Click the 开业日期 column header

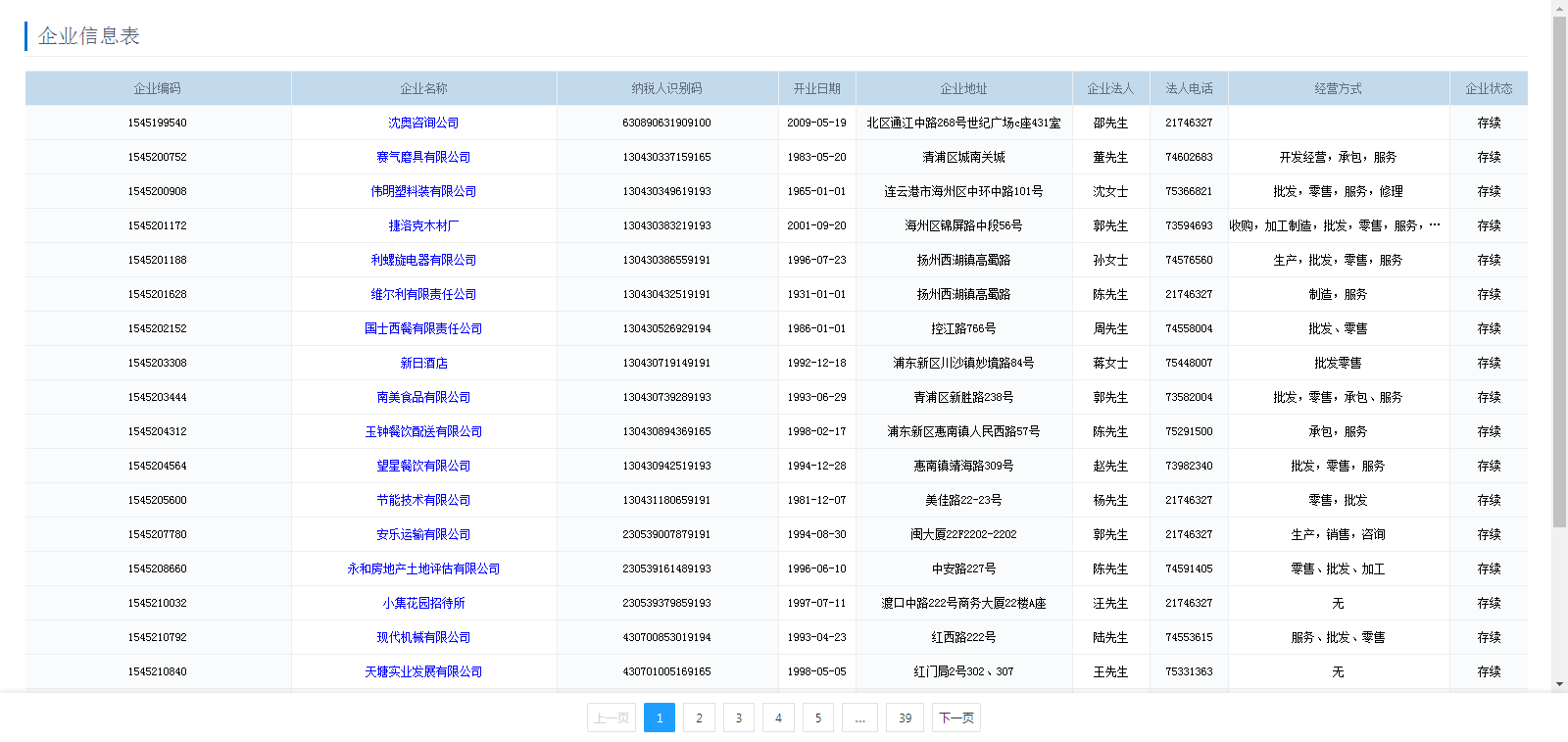816,88
